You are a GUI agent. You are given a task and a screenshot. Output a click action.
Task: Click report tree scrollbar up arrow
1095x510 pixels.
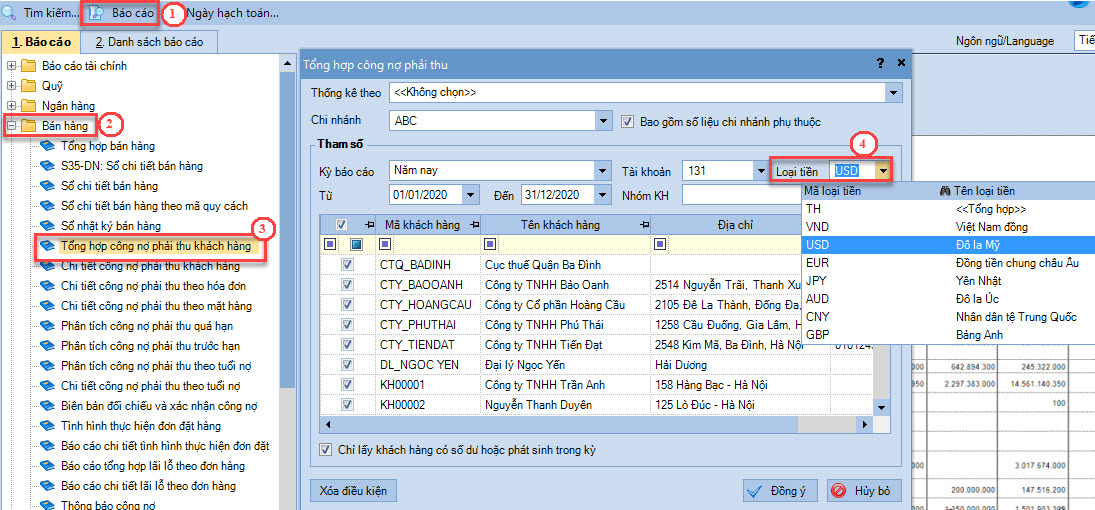click(x=286, y=64)
